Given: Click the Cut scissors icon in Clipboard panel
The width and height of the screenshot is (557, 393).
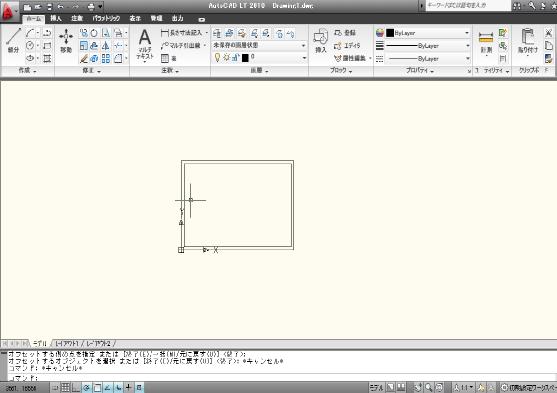Looking at the screenshot, I should click(x=548, y=33).
